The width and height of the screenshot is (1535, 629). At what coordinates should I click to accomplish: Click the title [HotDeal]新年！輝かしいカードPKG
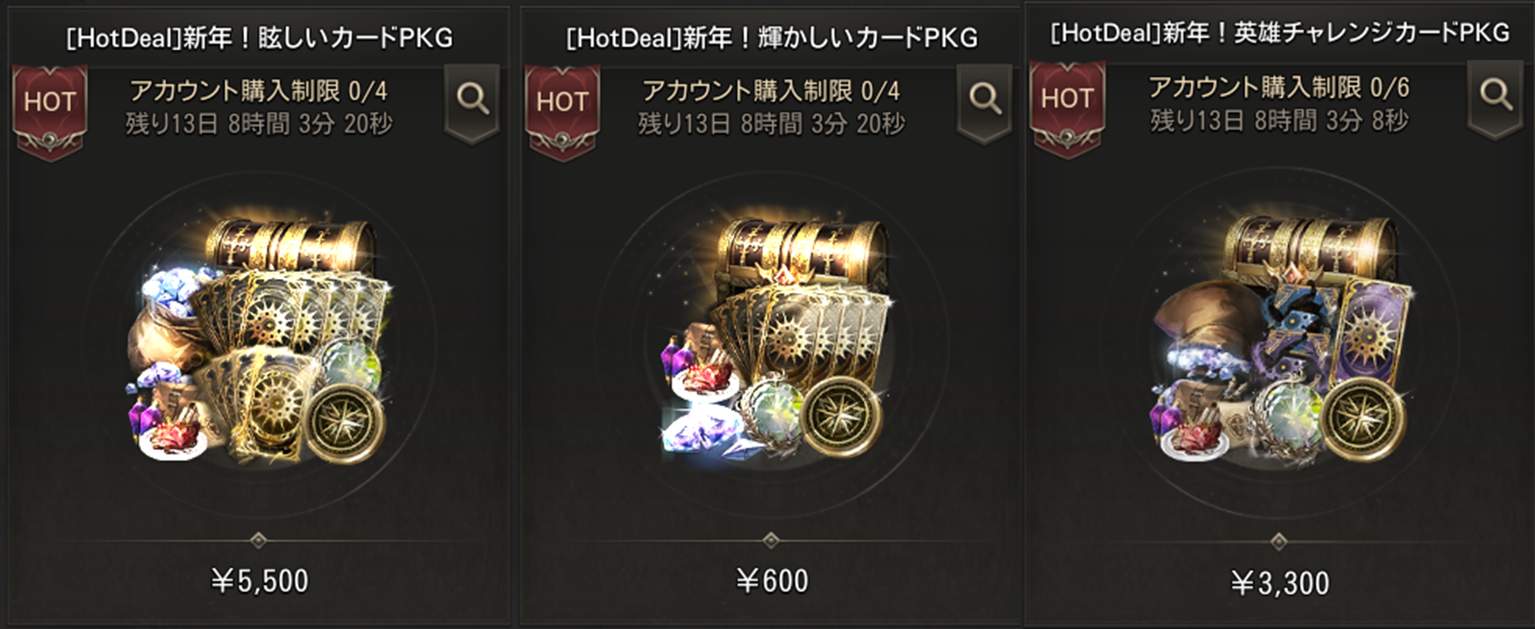771,39
